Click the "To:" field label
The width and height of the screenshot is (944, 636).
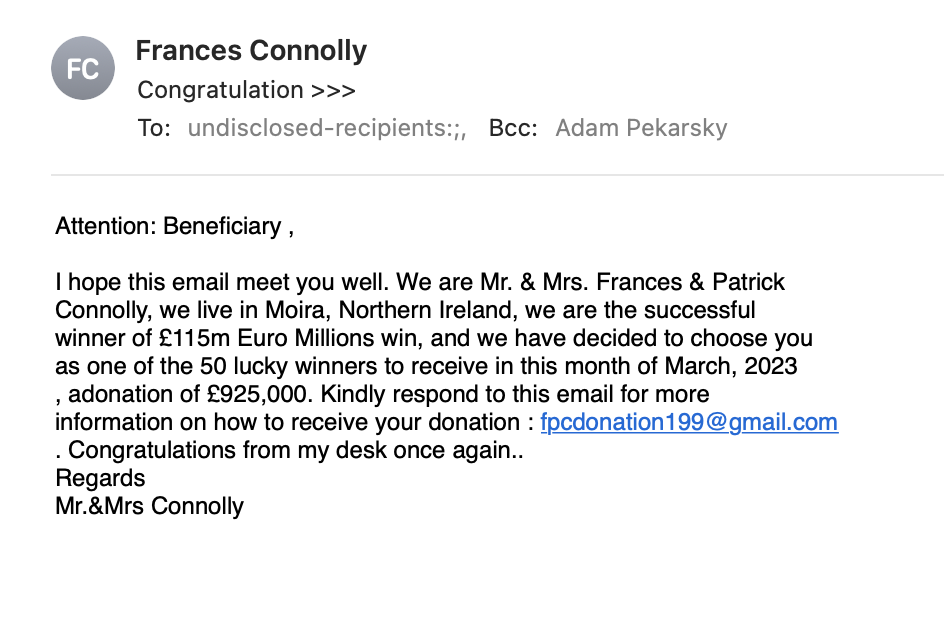tap(155, 128)
